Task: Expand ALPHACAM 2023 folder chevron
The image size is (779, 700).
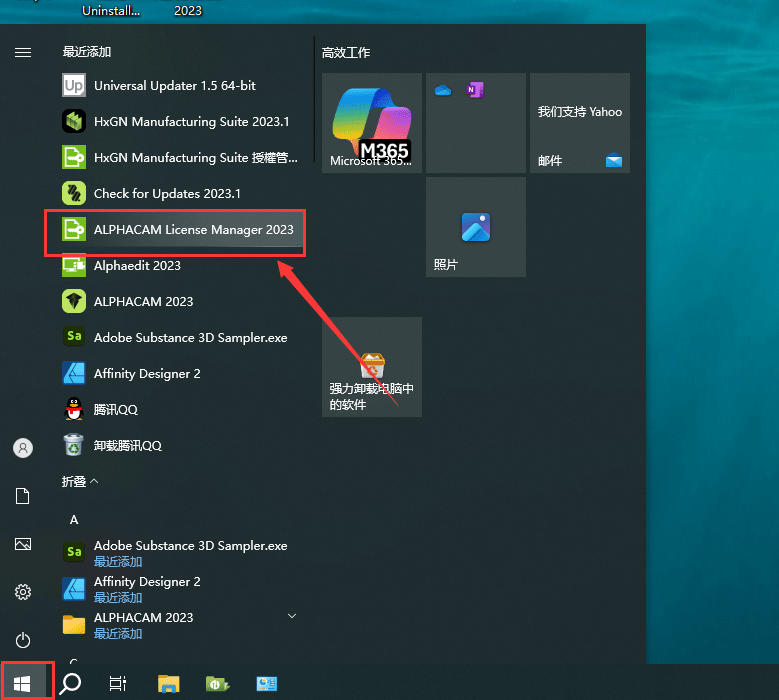Action: (x=292, y=616)
